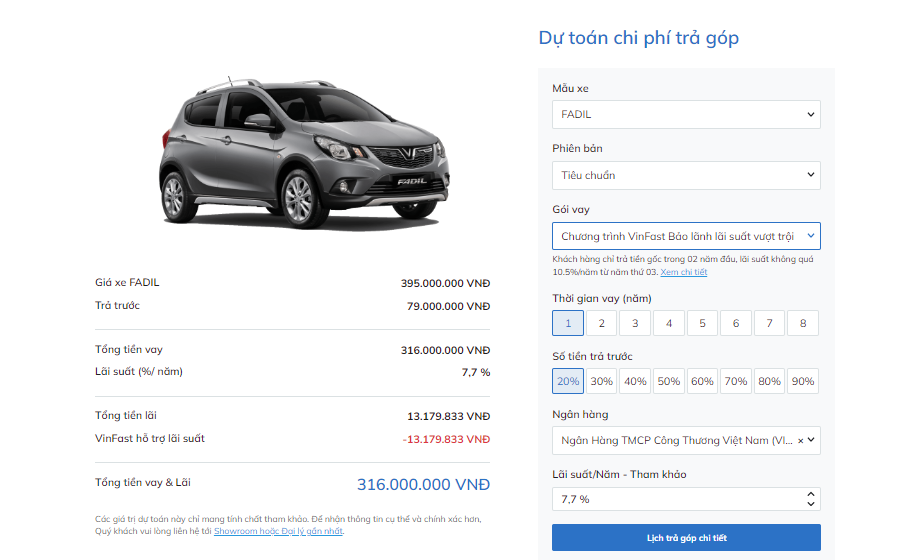Click the Tổng tiền vay & Lãi label
Viewport: 916px width, 560px height.
pos(143,482)
